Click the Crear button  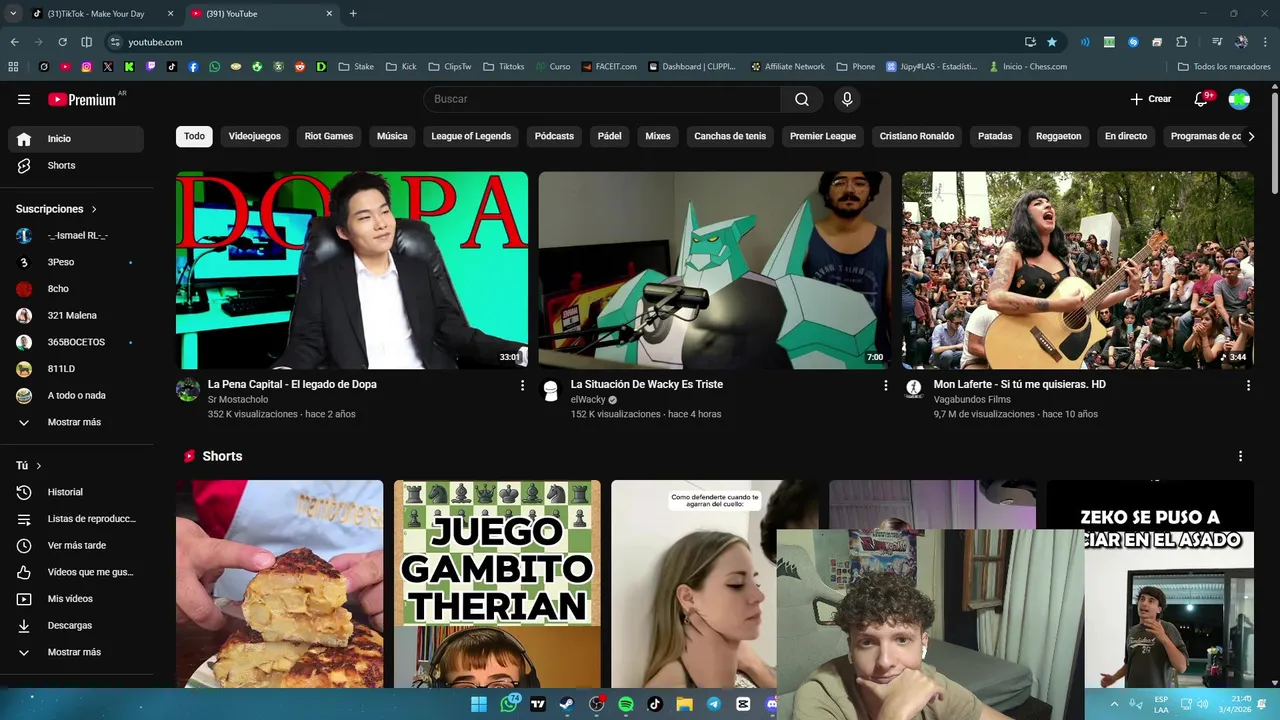pyautogui.click(x=1151, y=99)
